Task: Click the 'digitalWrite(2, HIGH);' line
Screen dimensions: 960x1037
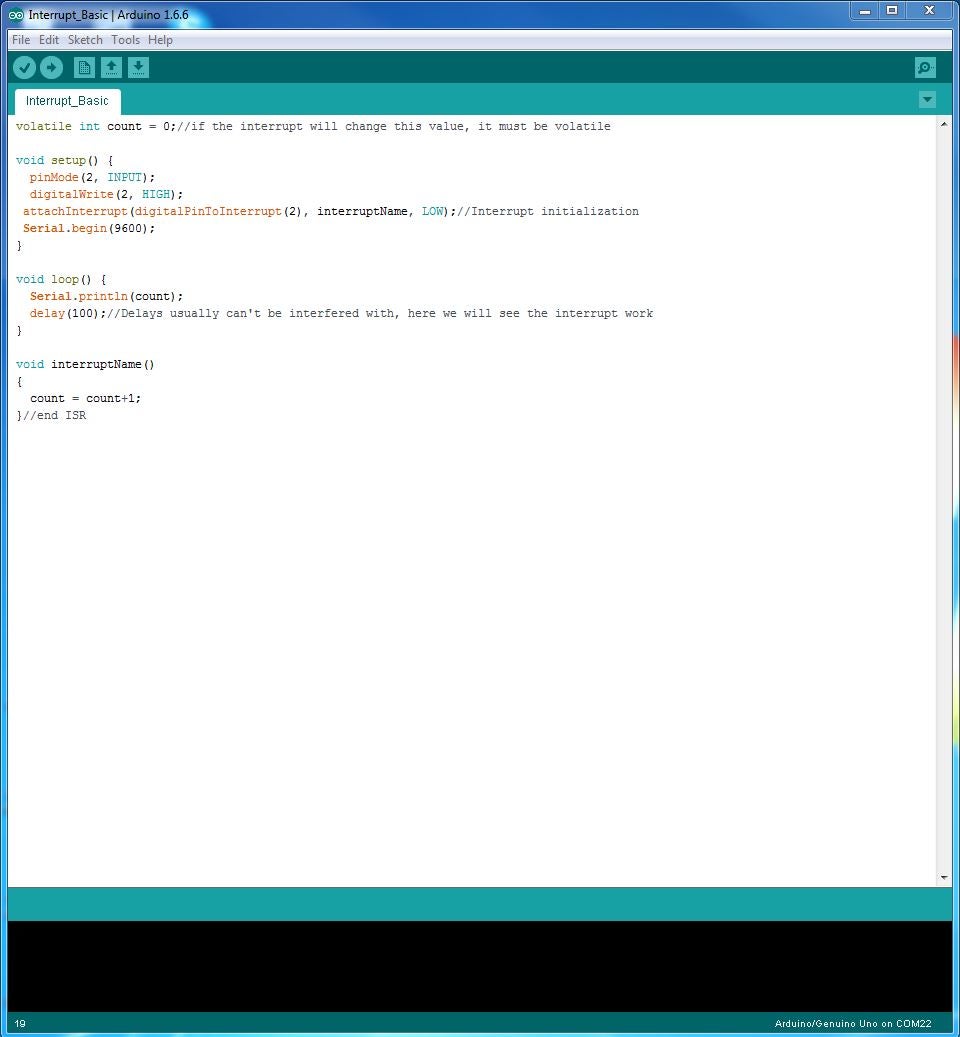Action: coord(106,194)
